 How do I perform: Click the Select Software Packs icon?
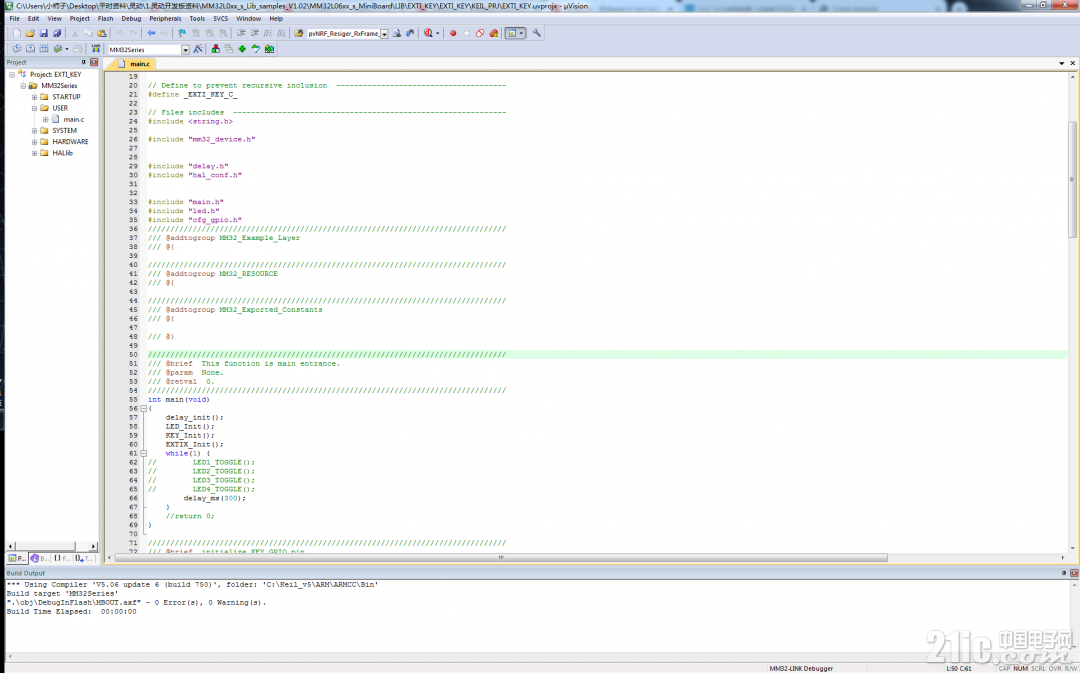(256, 49)
